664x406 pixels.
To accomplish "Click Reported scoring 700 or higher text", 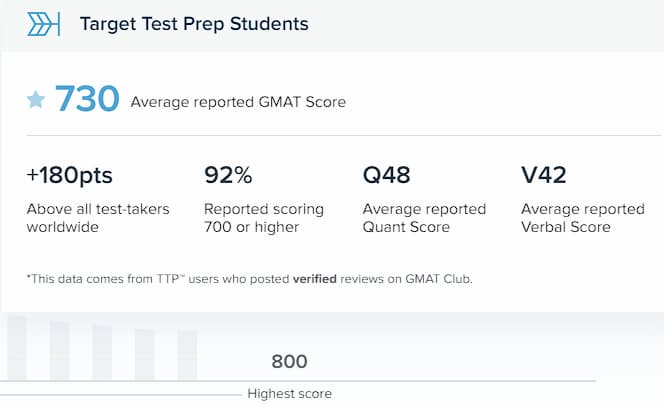I will [264, 218].
